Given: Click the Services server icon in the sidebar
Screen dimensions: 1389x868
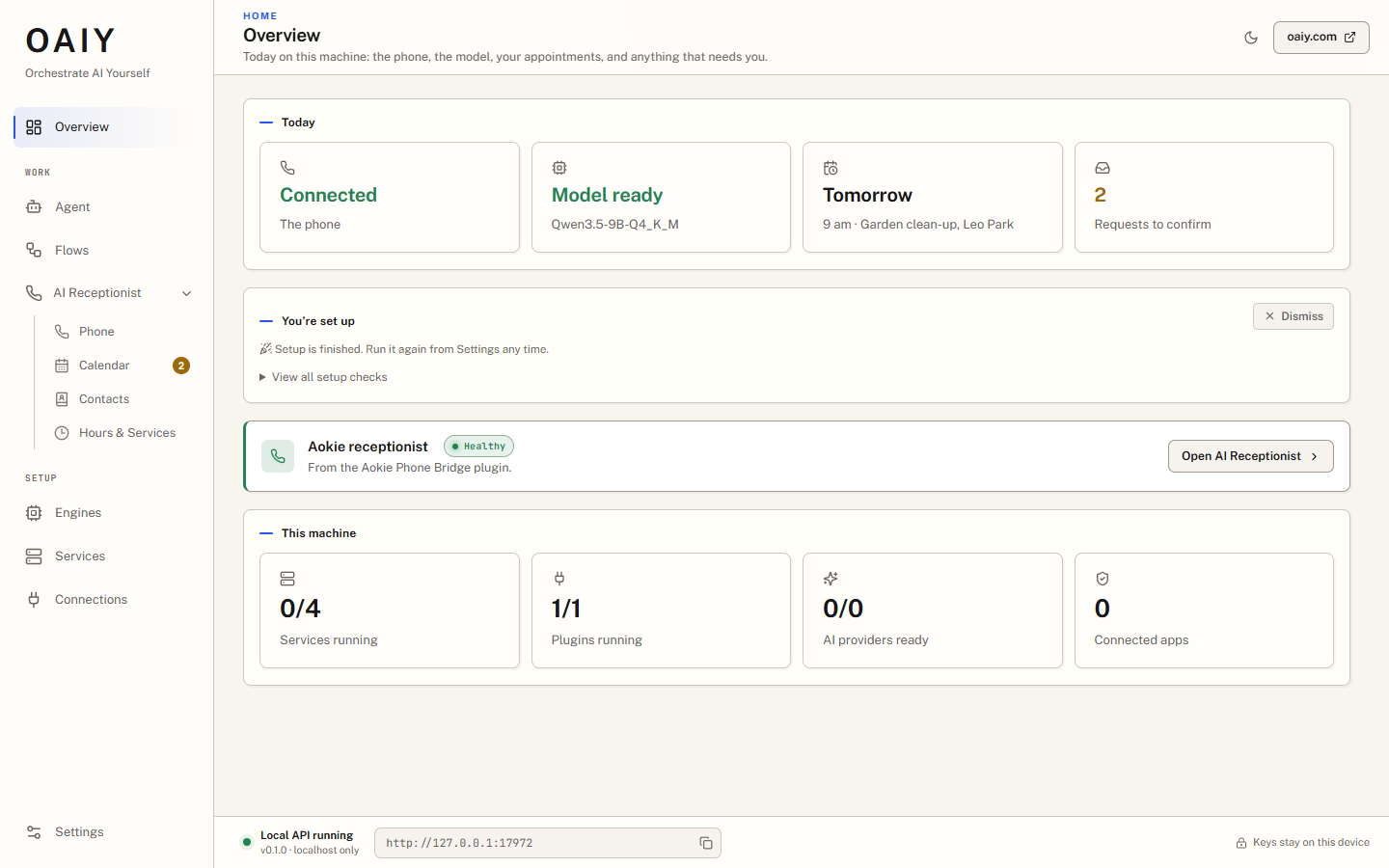Looking at the screenshot, I should (x=34, y=556).
